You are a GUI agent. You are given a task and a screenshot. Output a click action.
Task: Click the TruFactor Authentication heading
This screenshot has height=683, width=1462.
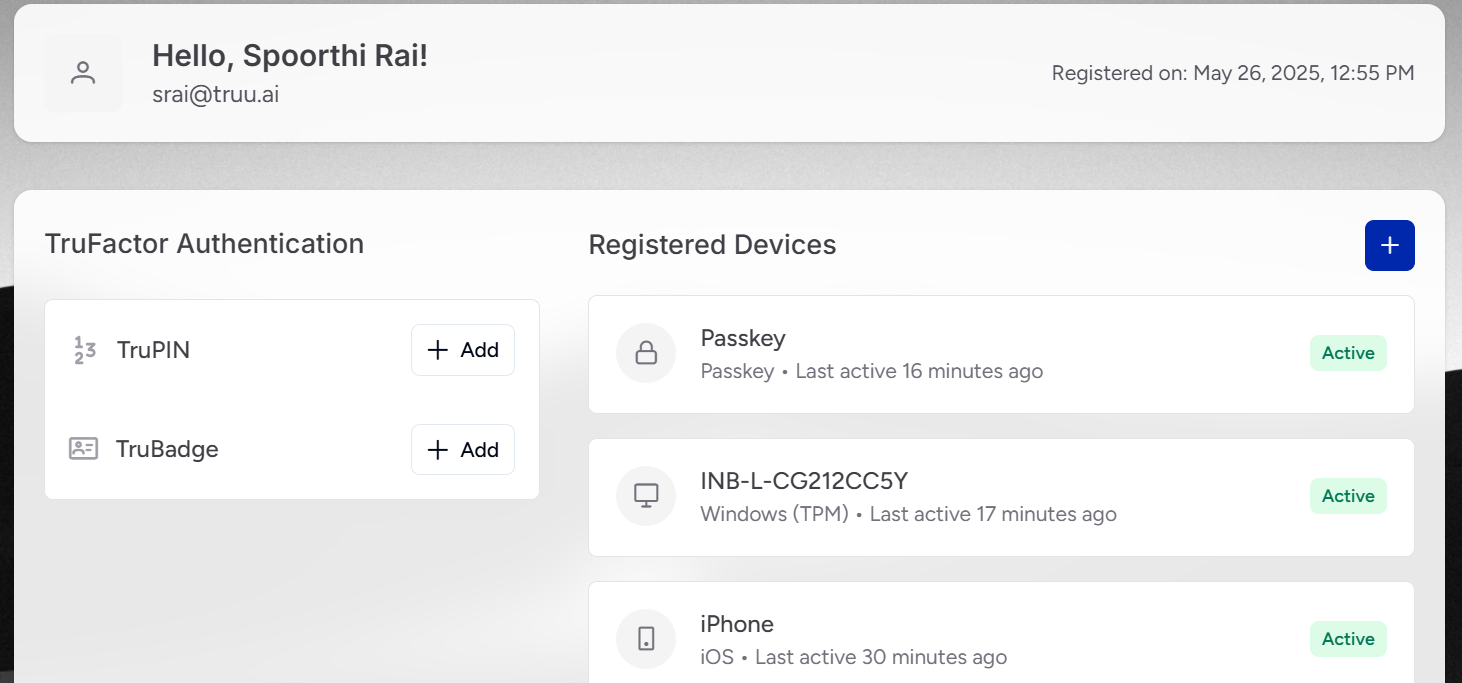pyautogui.click(x=204, y=244)
